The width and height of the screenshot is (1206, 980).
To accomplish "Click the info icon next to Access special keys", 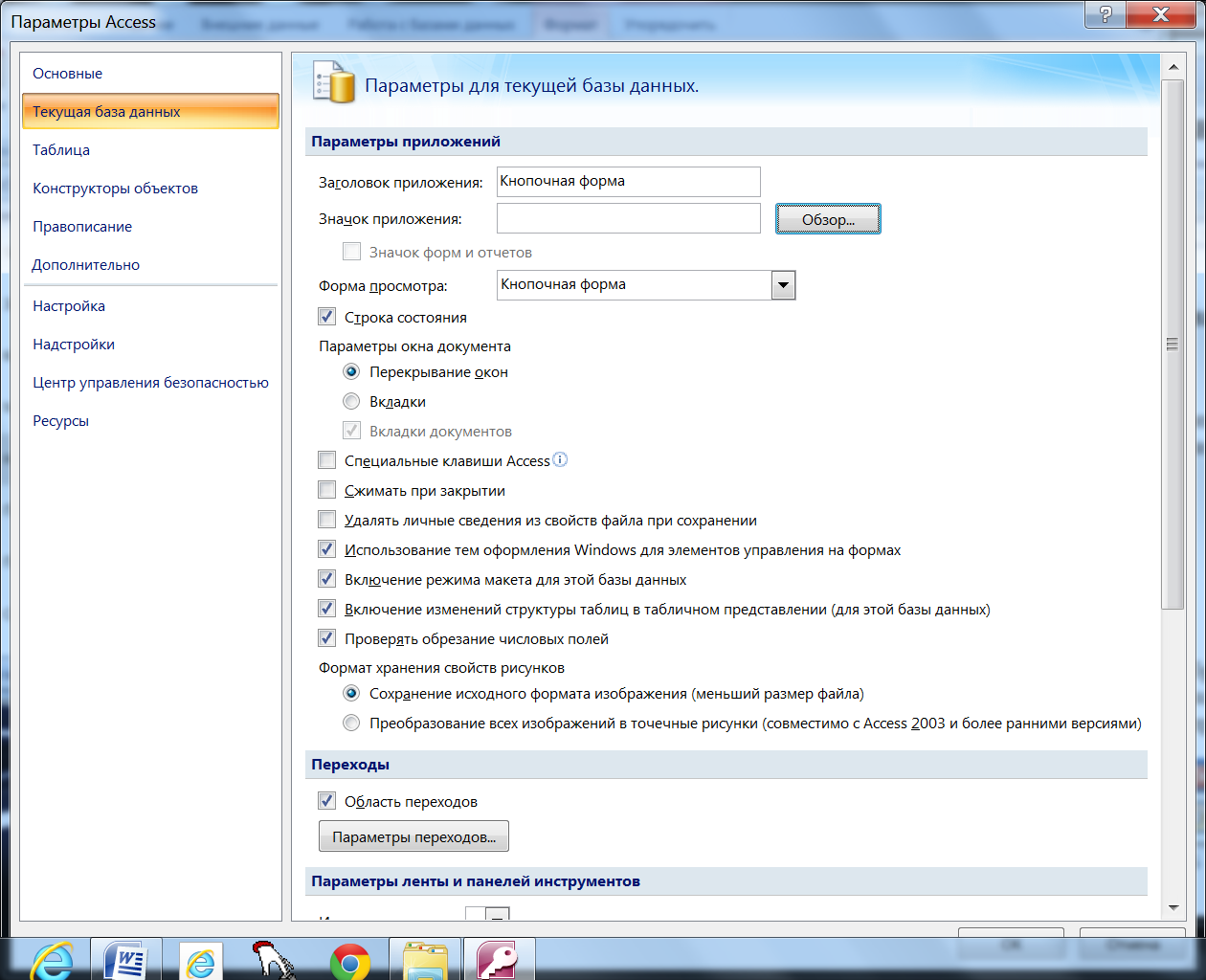I will pos(561,459).
